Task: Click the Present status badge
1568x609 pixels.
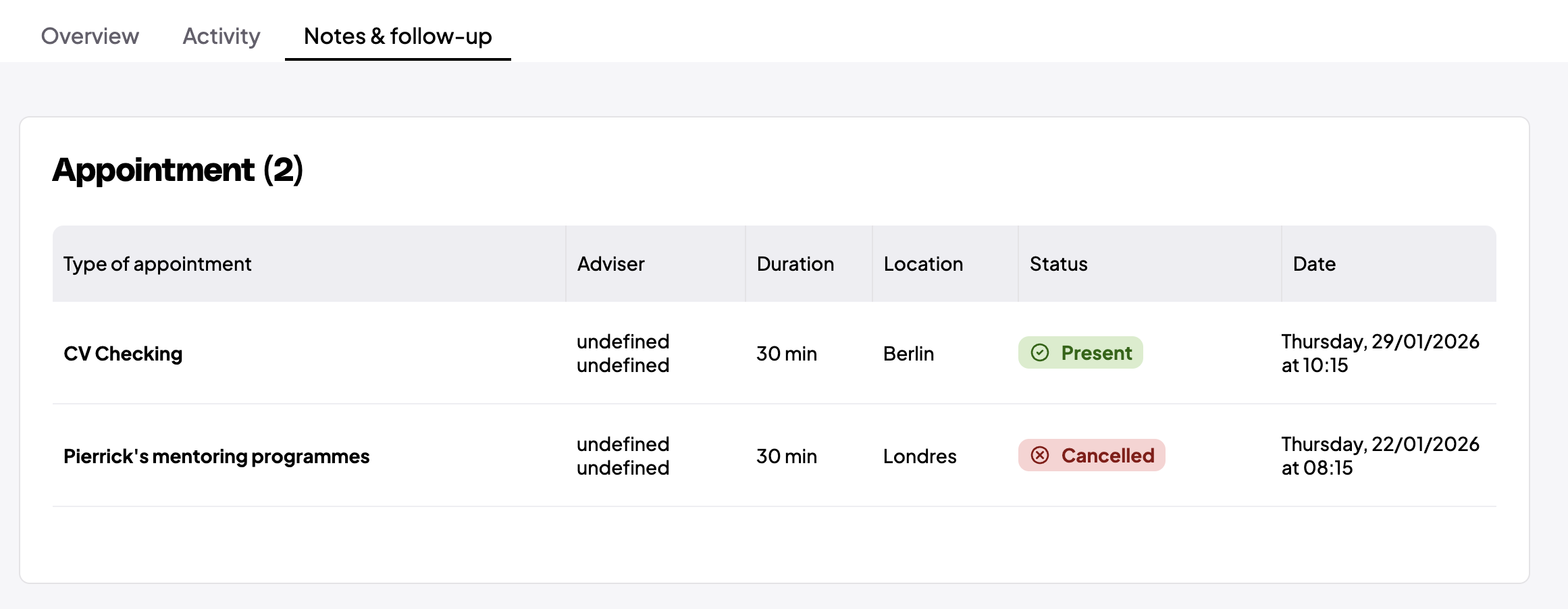Action: (x=1080, y=352)
